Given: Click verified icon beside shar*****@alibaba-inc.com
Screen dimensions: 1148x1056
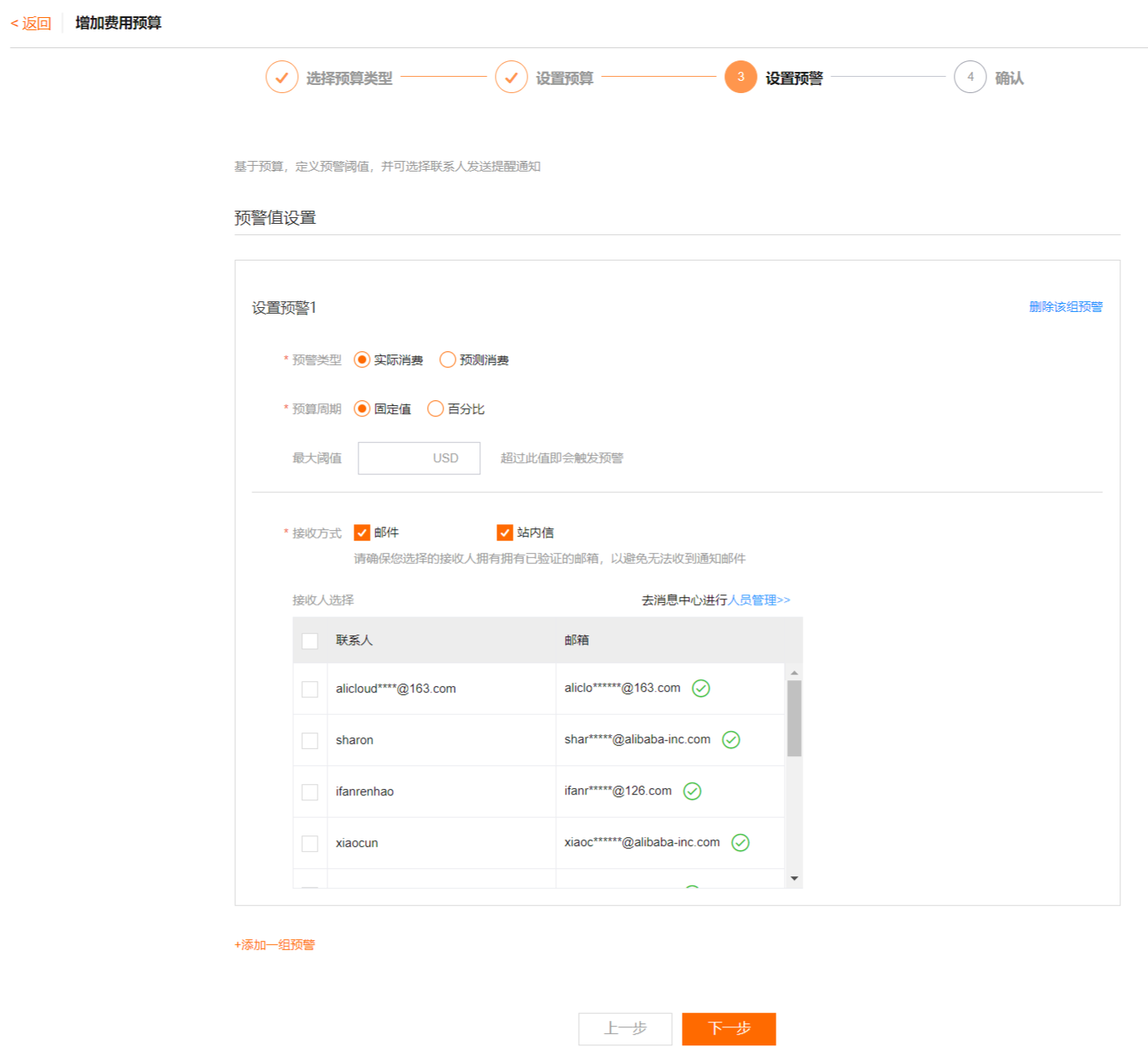Looking at the screenshot, I should (731, 740).
